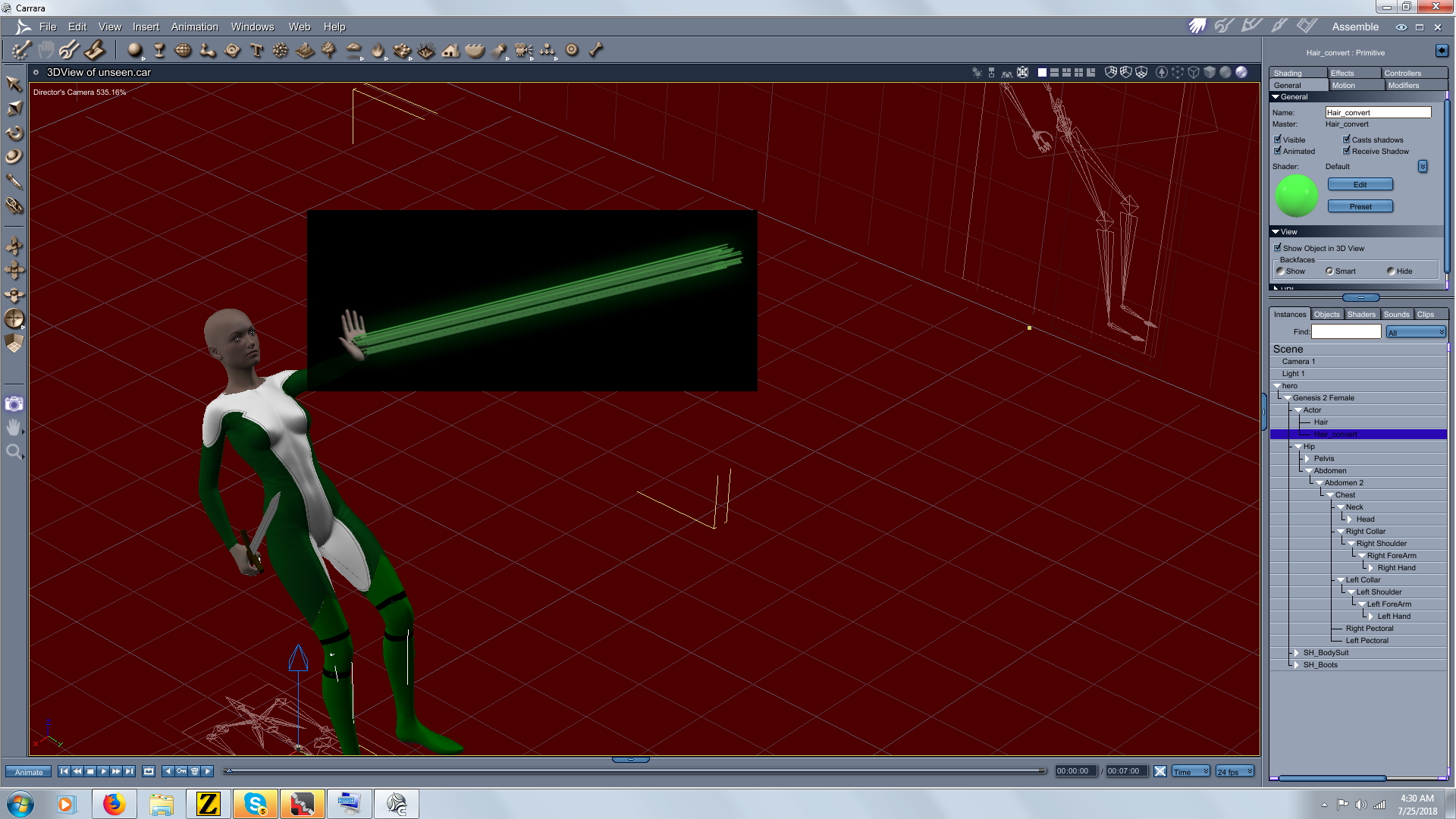Open the Animation menu
The height and width of the screenshot is (819, 1456).
194,27
